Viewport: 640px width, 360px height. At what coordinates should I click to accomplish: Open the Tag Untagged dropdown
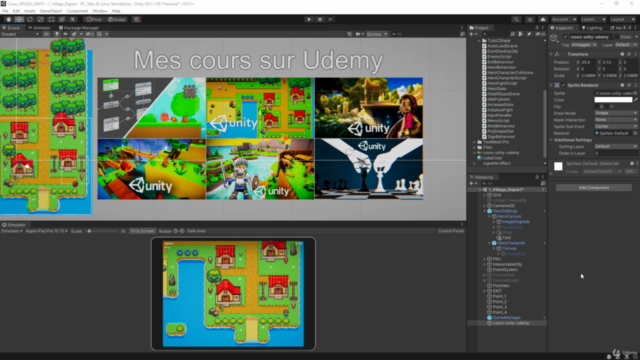[584, 44]
